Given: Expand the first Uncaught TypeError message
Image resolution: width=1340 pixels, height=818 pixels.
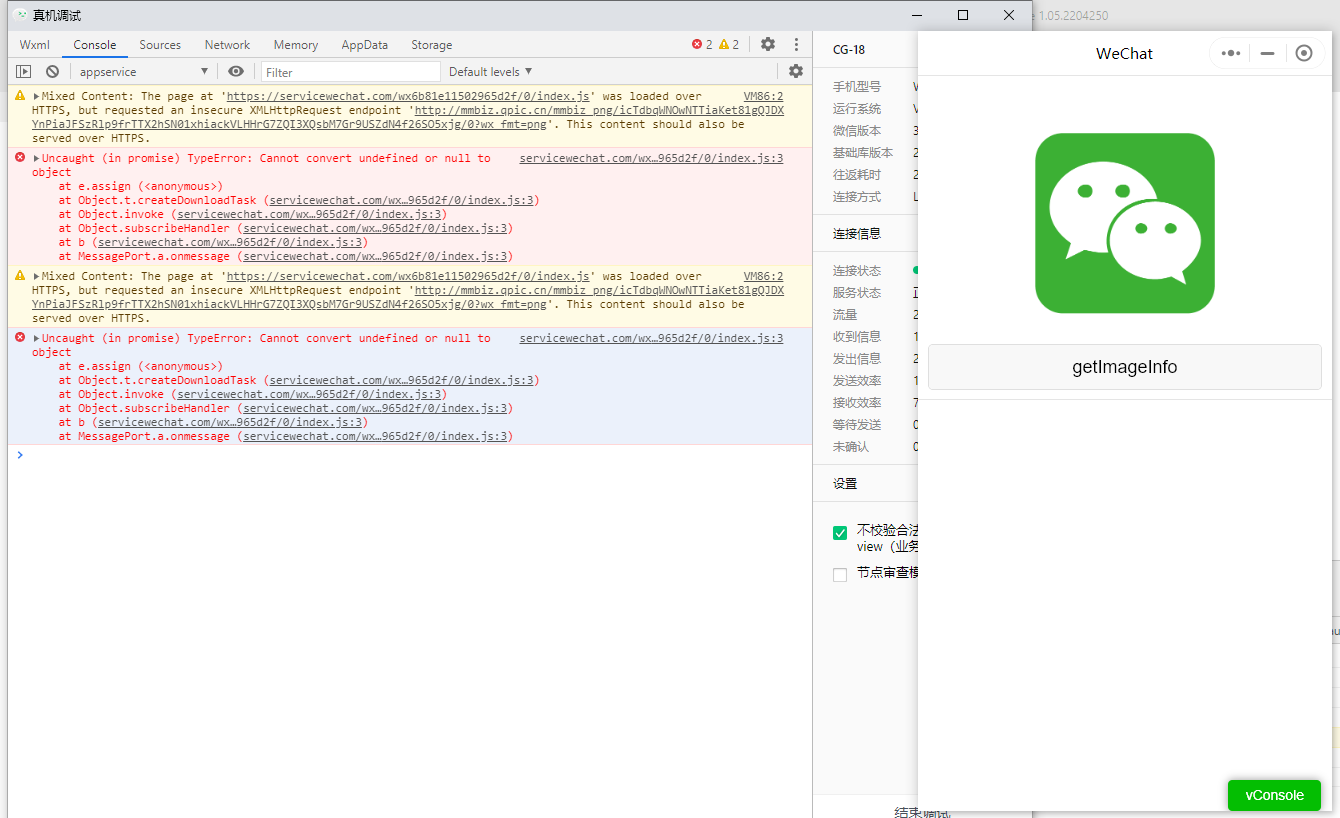Looking at the screenshot, I should click(x=37, y=159).
